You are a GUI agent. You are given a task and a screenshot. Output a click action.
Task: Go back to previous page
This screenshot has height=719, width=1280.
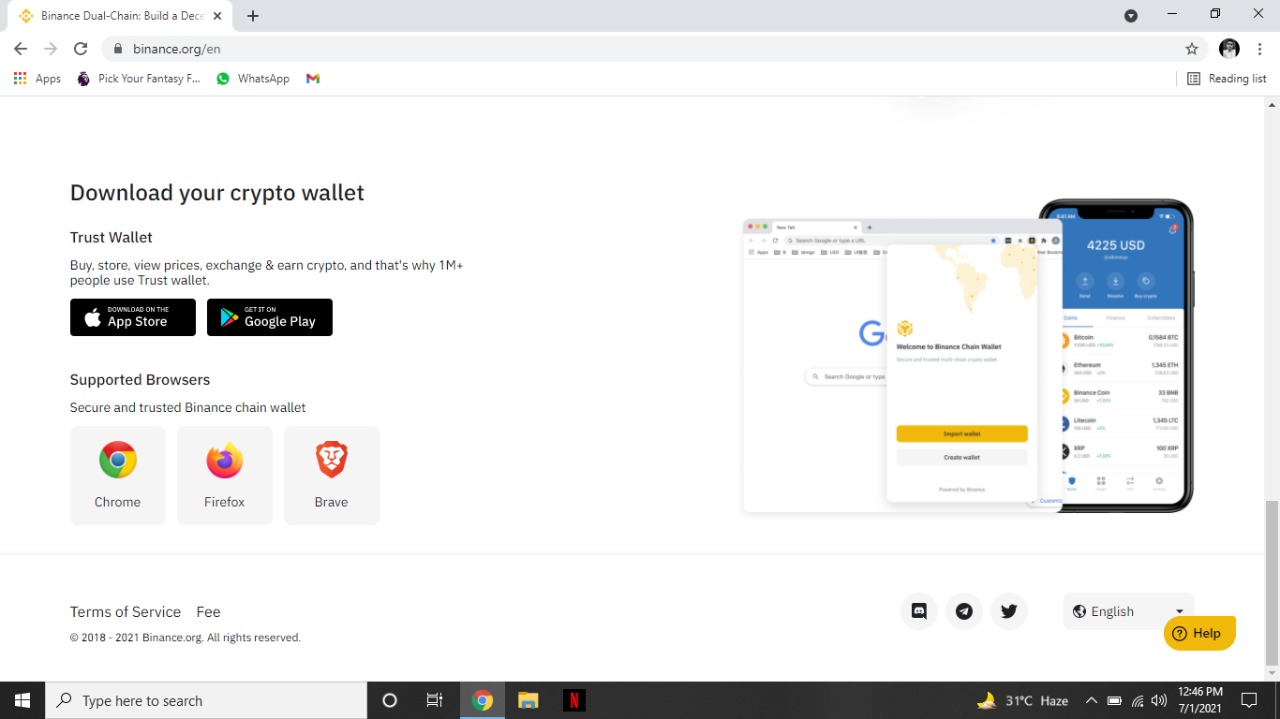click(20, 48)
